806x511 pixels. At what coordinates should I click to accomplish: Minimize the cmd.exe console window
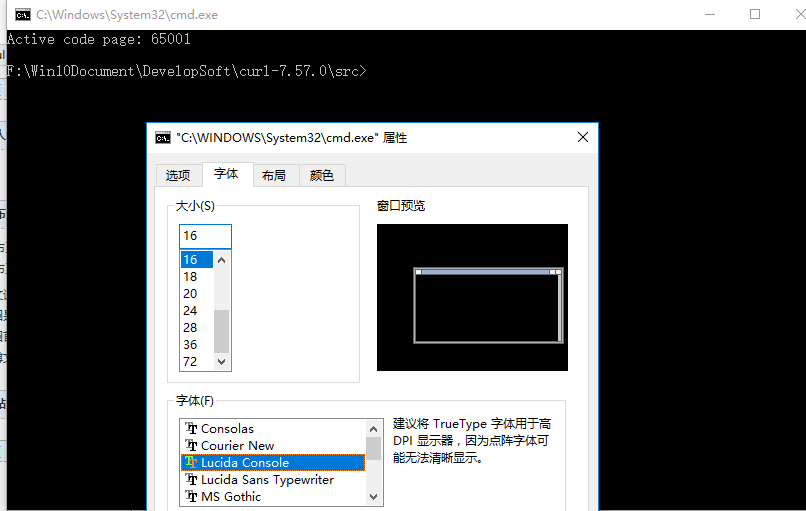coord(710,14)
